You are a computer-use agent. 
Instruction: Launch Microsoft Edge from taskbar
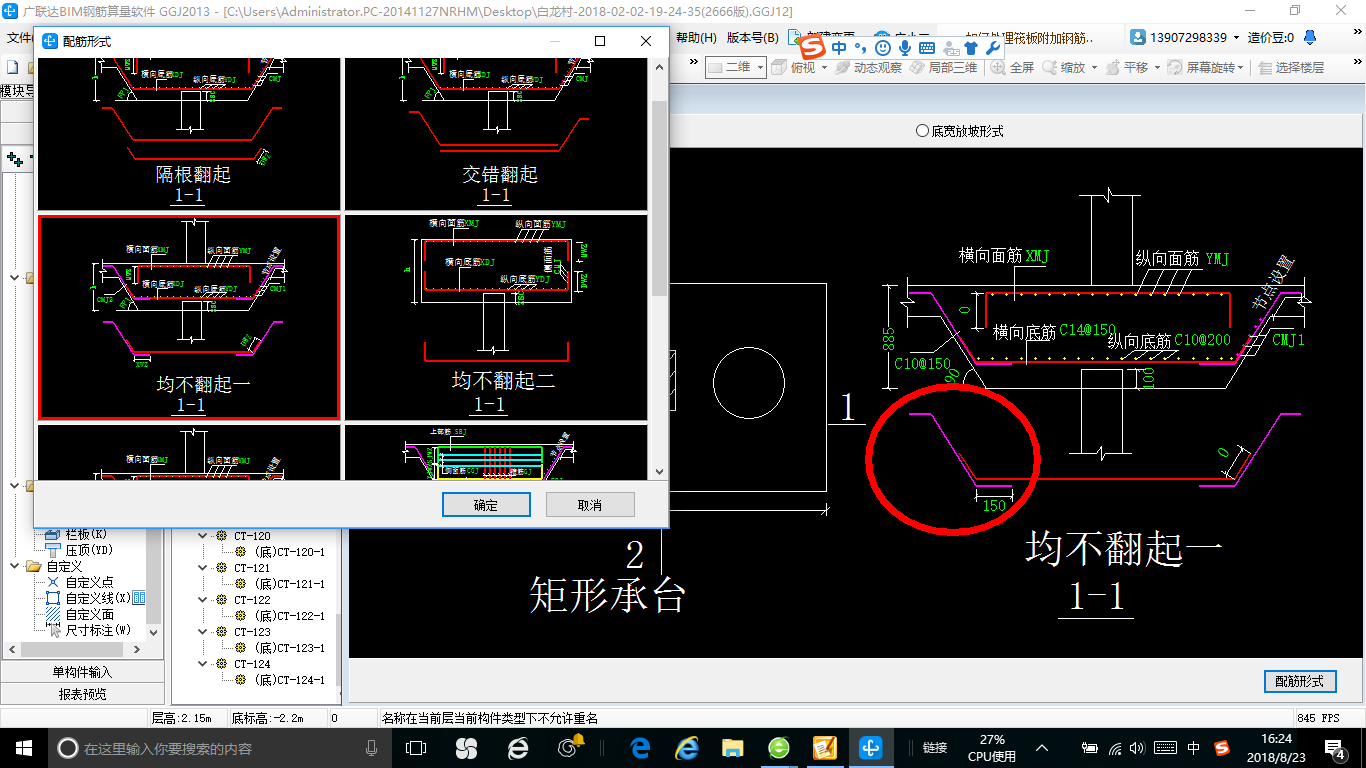(x=640, y=748)
